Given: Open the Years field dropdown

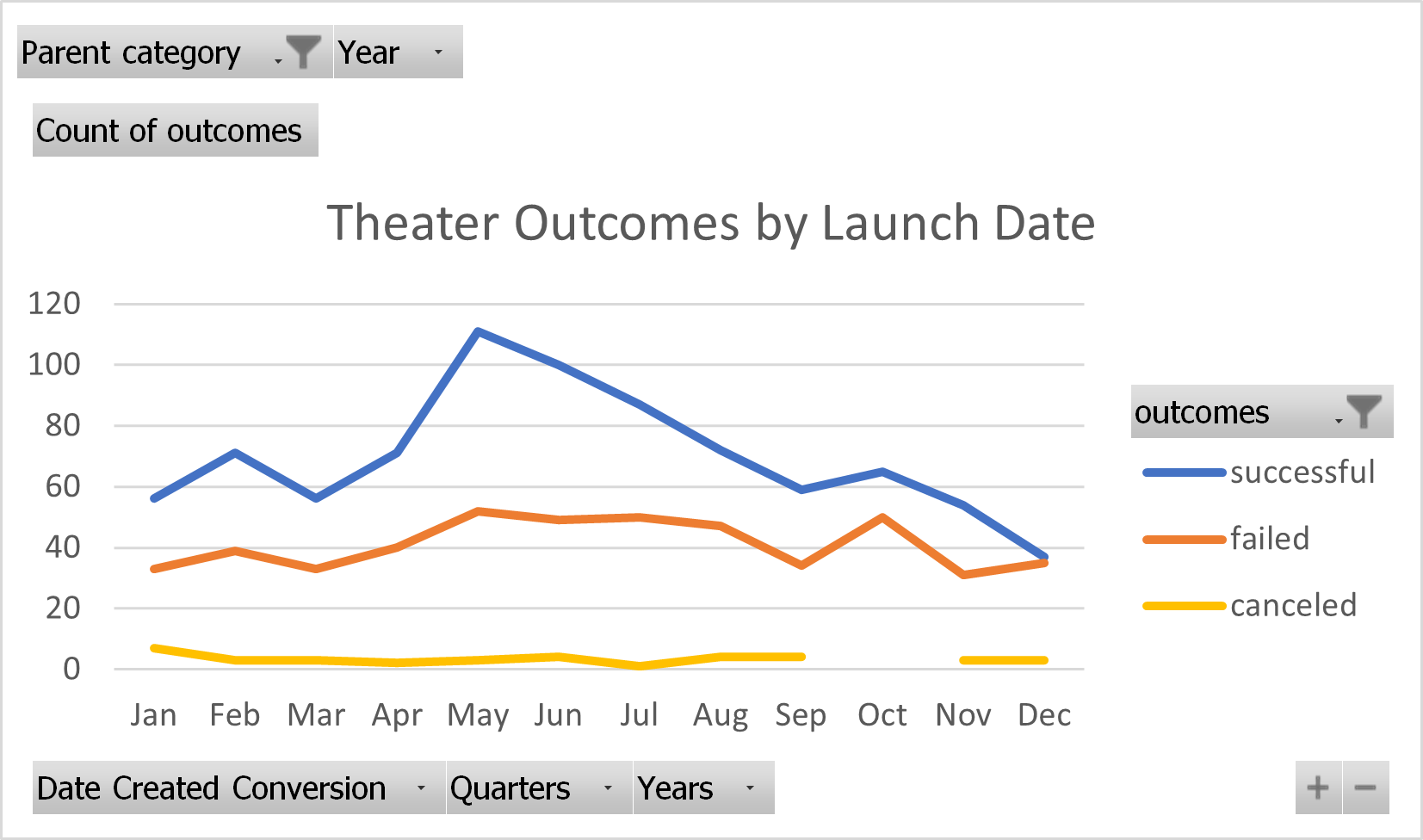Looking at the screenshot, I should pyautogui.click(x=750, y=788).
